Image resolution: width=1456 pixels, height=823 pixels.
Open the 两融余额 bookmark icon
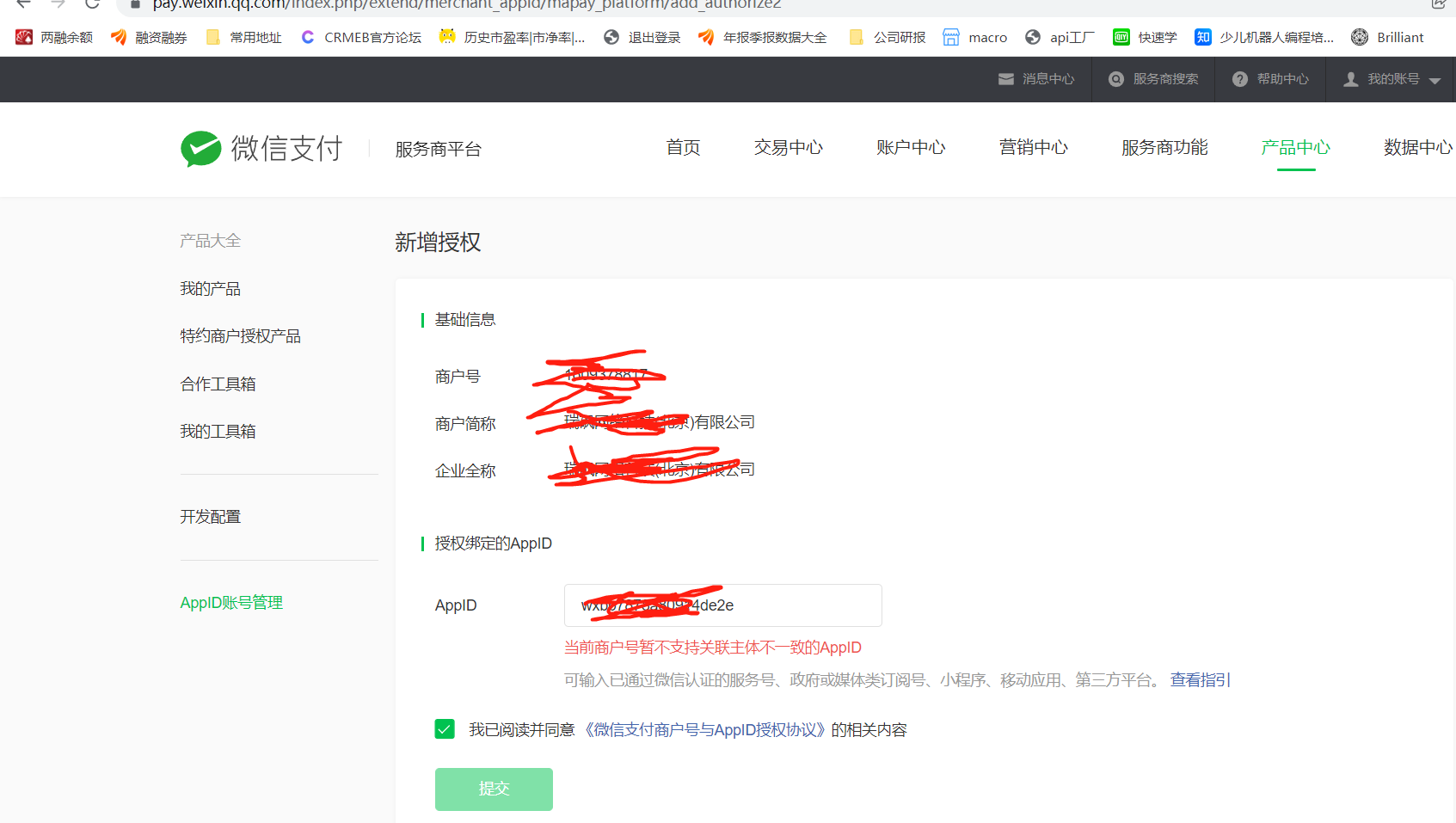point(24,37)
